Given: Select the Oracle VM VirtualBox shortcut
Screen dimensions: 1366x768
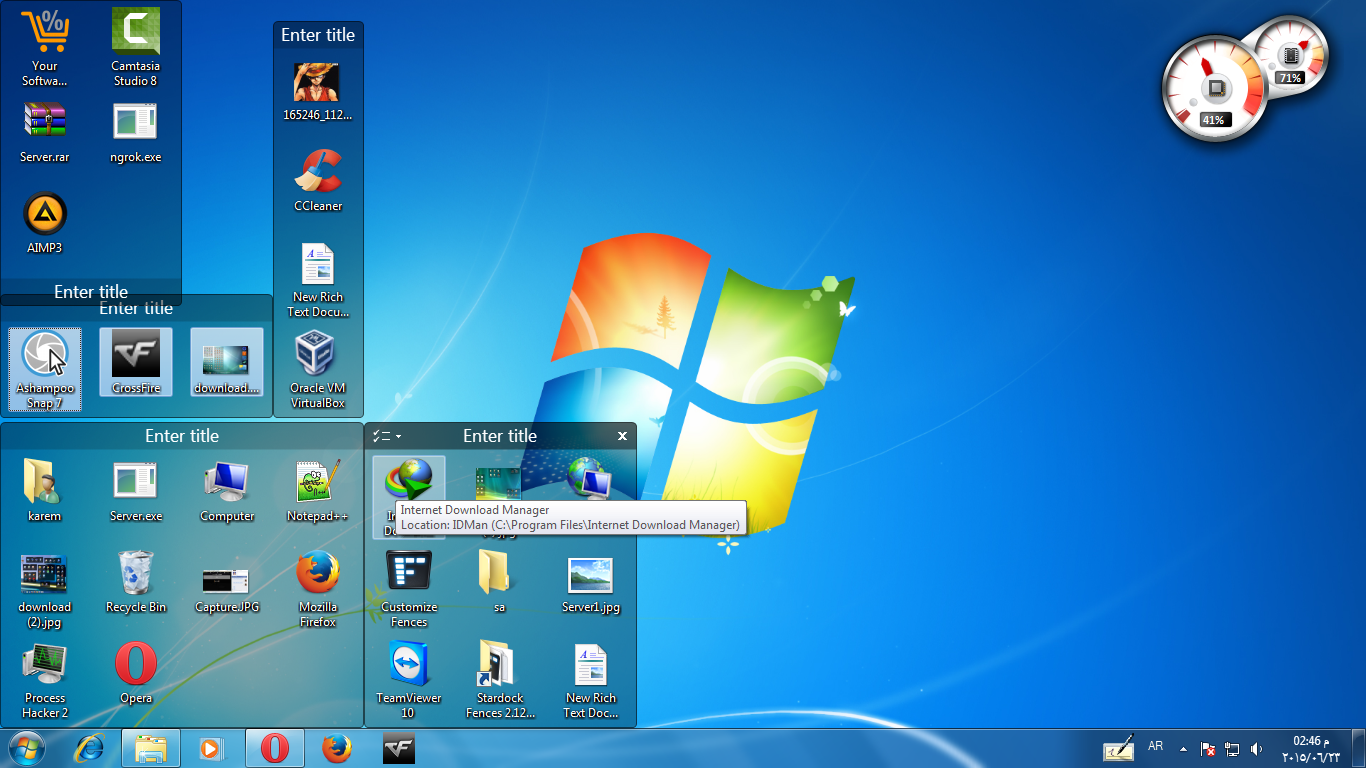Looking at the screenshot, I should tap(318, 370).
